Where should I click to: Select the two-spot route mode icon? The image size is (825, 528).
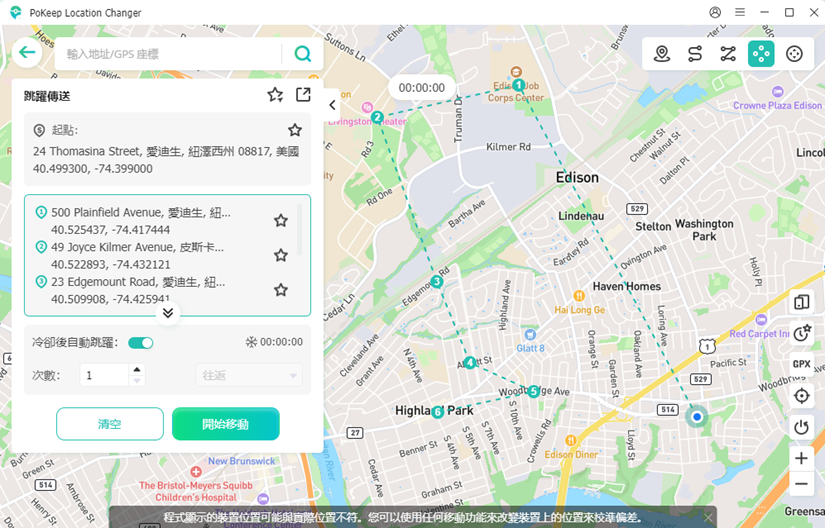(695, 54)
